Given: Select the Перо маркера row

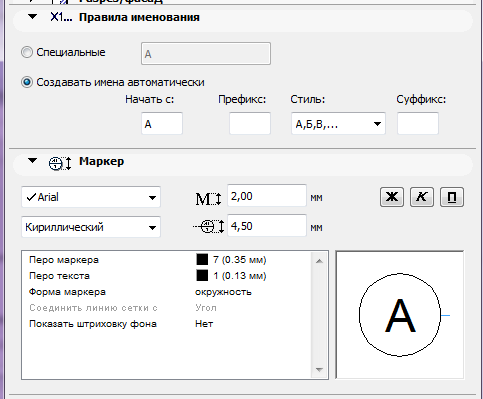Looking at the screenshot, I should click(167, 260).
